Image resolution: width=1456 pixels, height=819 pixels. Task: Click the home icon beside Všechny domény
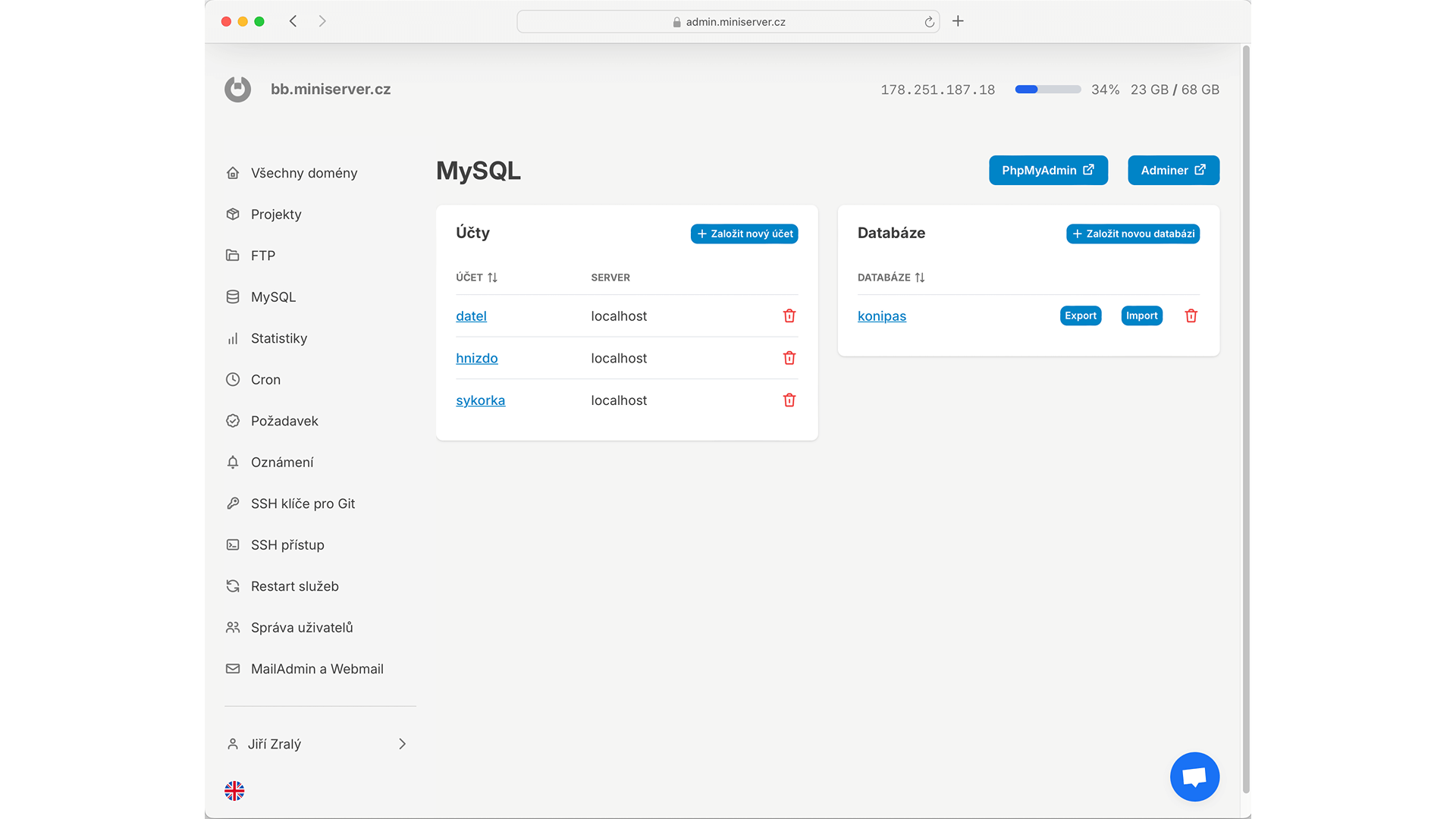[x=233, y=173]
